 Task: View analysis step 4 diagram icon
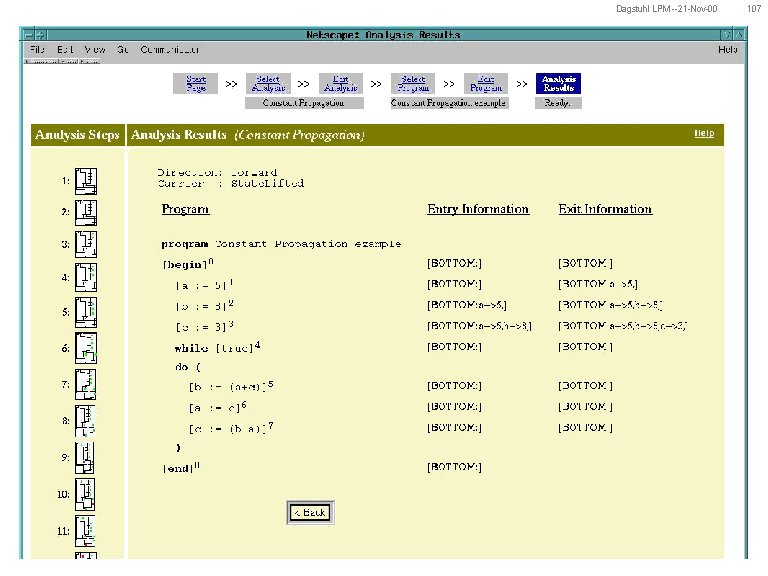pyautogui.click(x=86, y=277)
